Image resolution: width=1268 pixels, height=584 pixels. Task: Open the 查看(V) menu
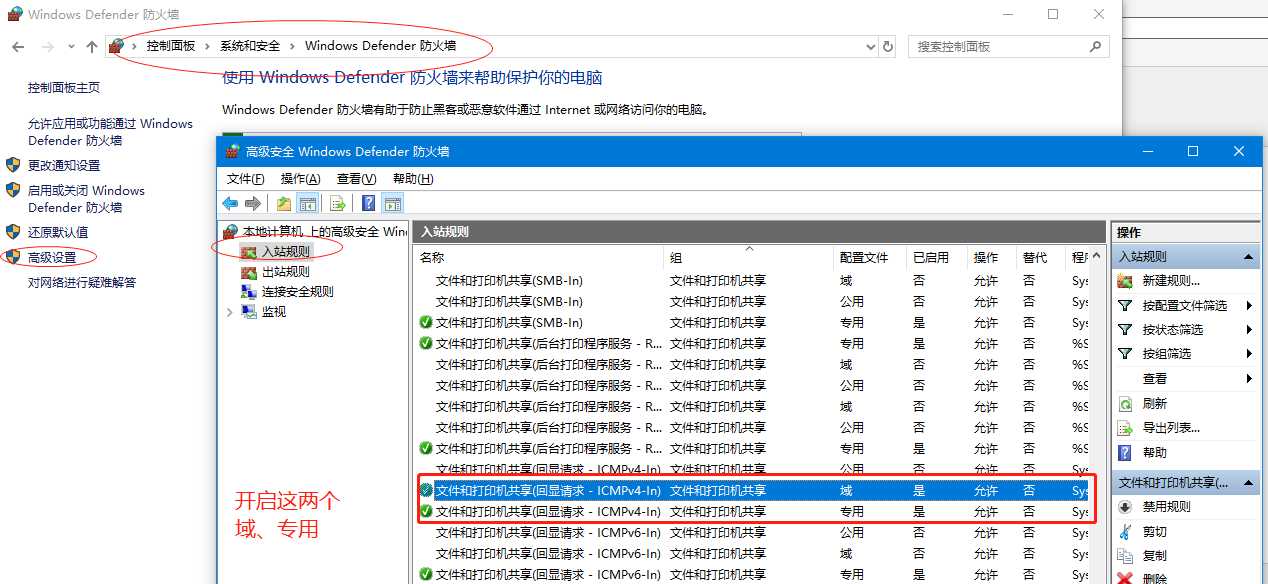357,179
